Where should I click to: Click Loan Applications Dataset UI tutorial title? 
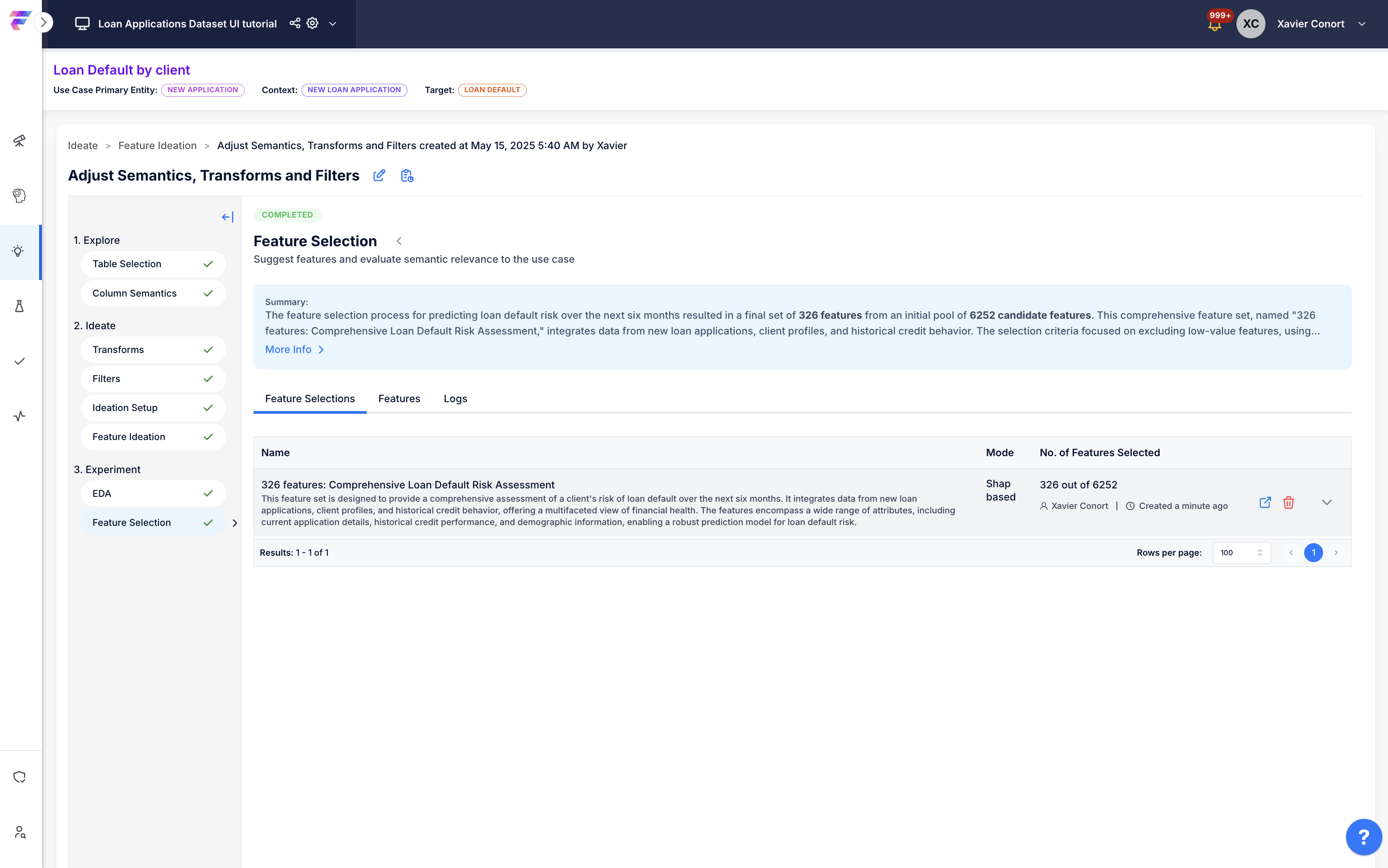tap(187, 23)
